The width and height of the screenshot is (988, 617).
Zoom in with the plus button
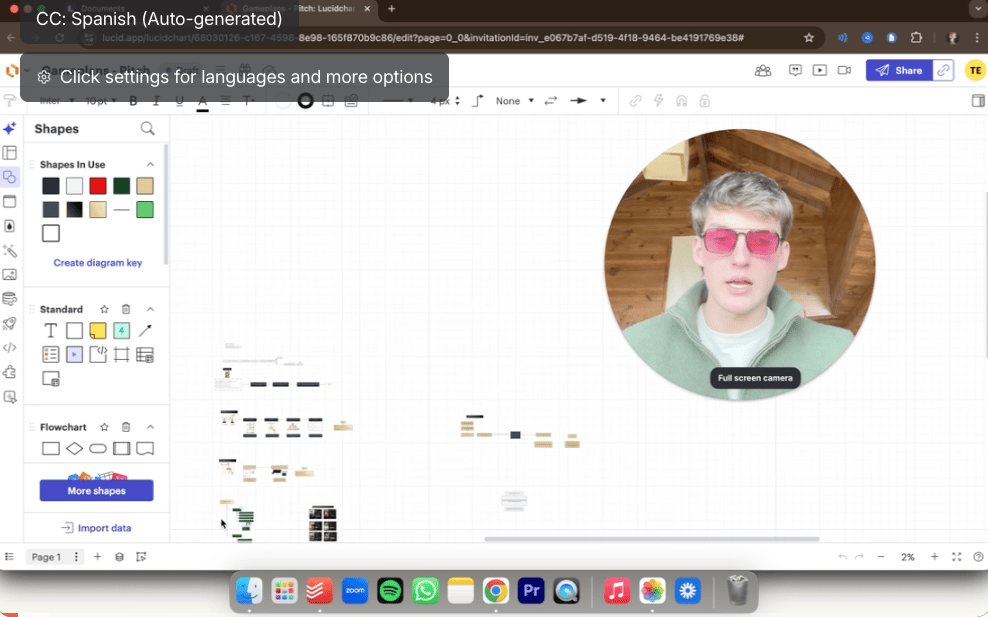934,557
